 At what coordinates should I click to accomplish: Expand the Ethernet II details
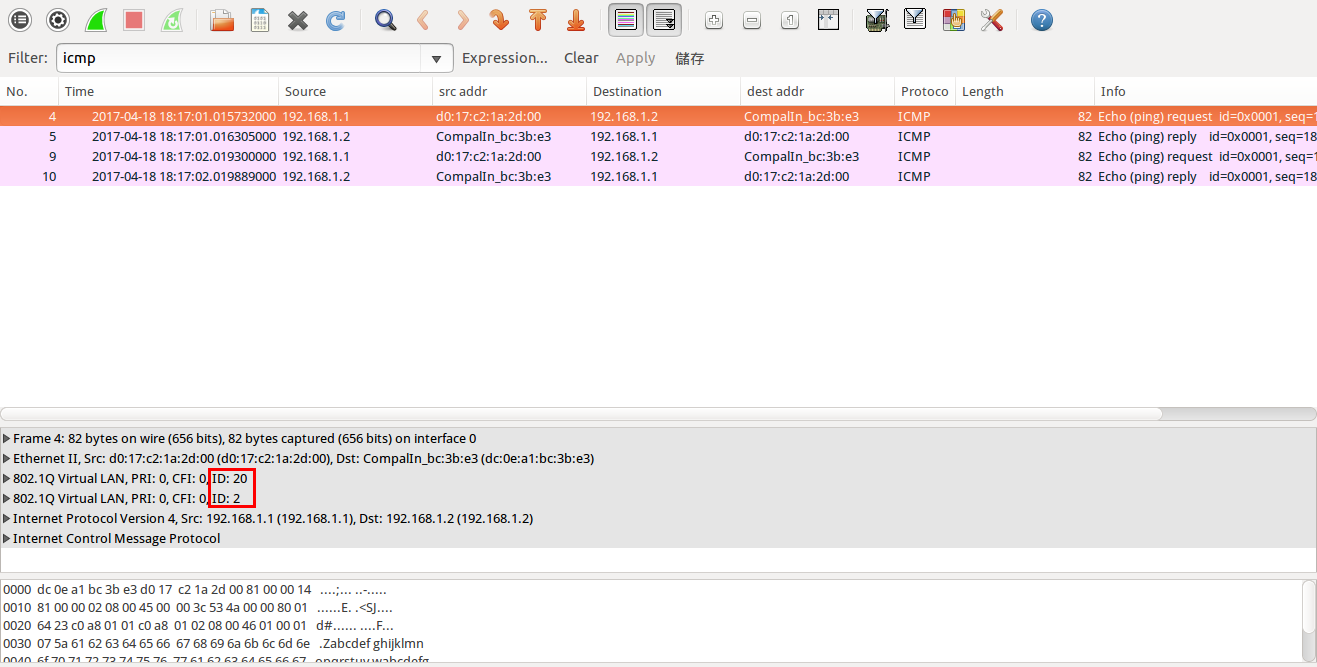[7, 459]
